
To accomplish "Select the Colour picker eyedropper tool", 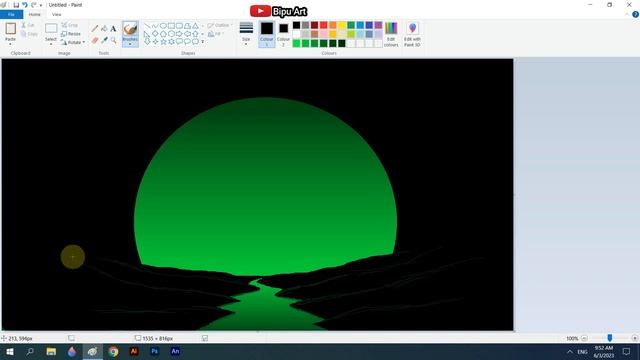I will click(104, 40).
